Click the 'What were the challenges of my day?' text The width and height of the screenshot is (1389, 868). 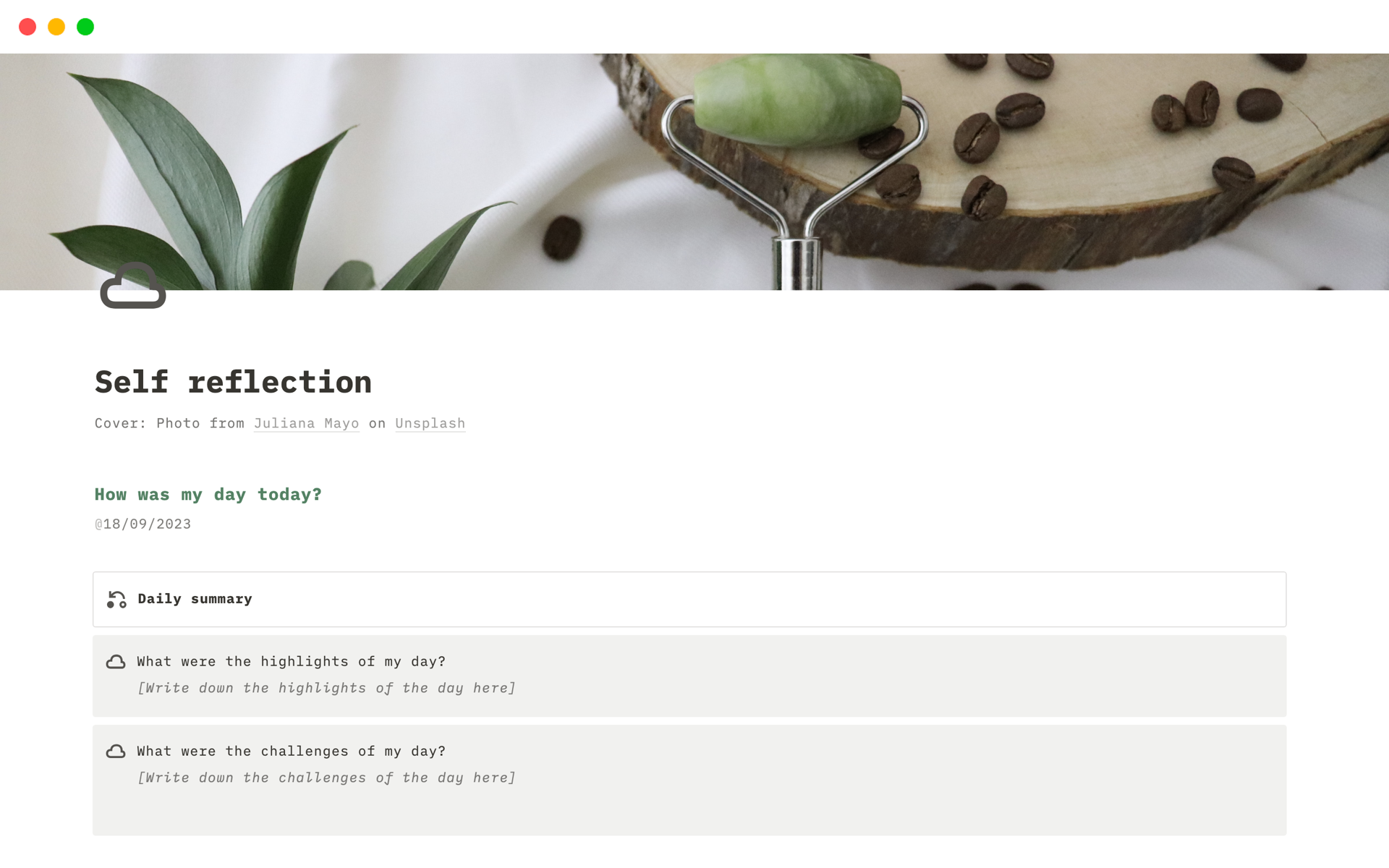click(x=291, y=751)
